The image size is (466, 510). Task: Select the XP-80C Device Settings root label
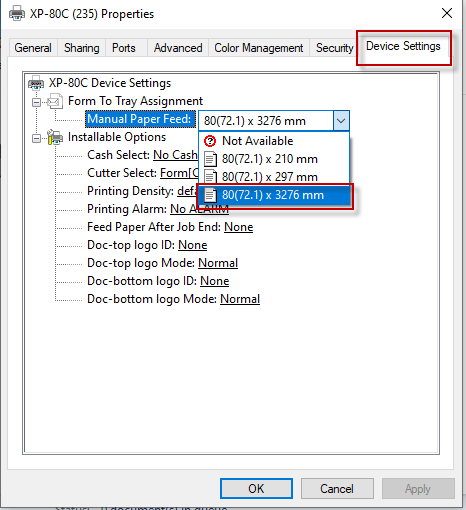110,83
